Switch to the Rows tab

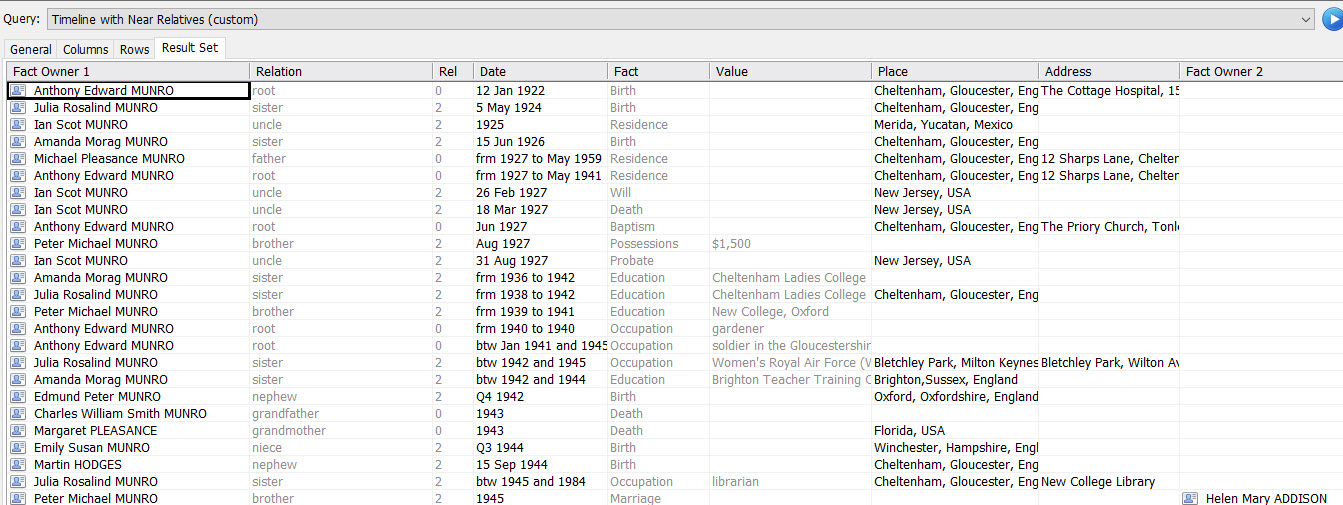(x=134, y=49)
